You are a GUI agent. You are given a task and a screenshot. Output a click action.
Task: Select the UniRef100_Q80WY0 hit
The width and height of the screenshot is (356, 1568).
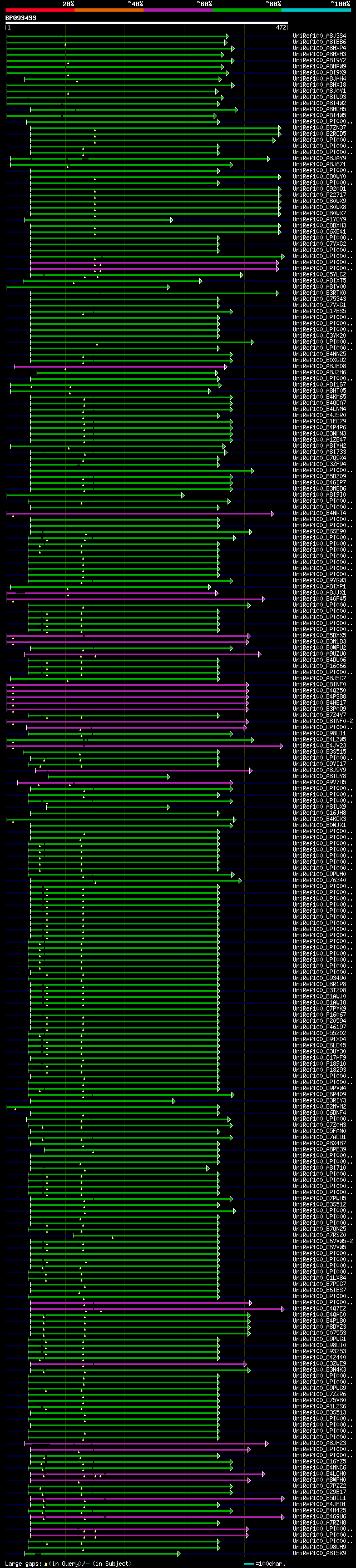pyautogui.click(x=319, y=176)
